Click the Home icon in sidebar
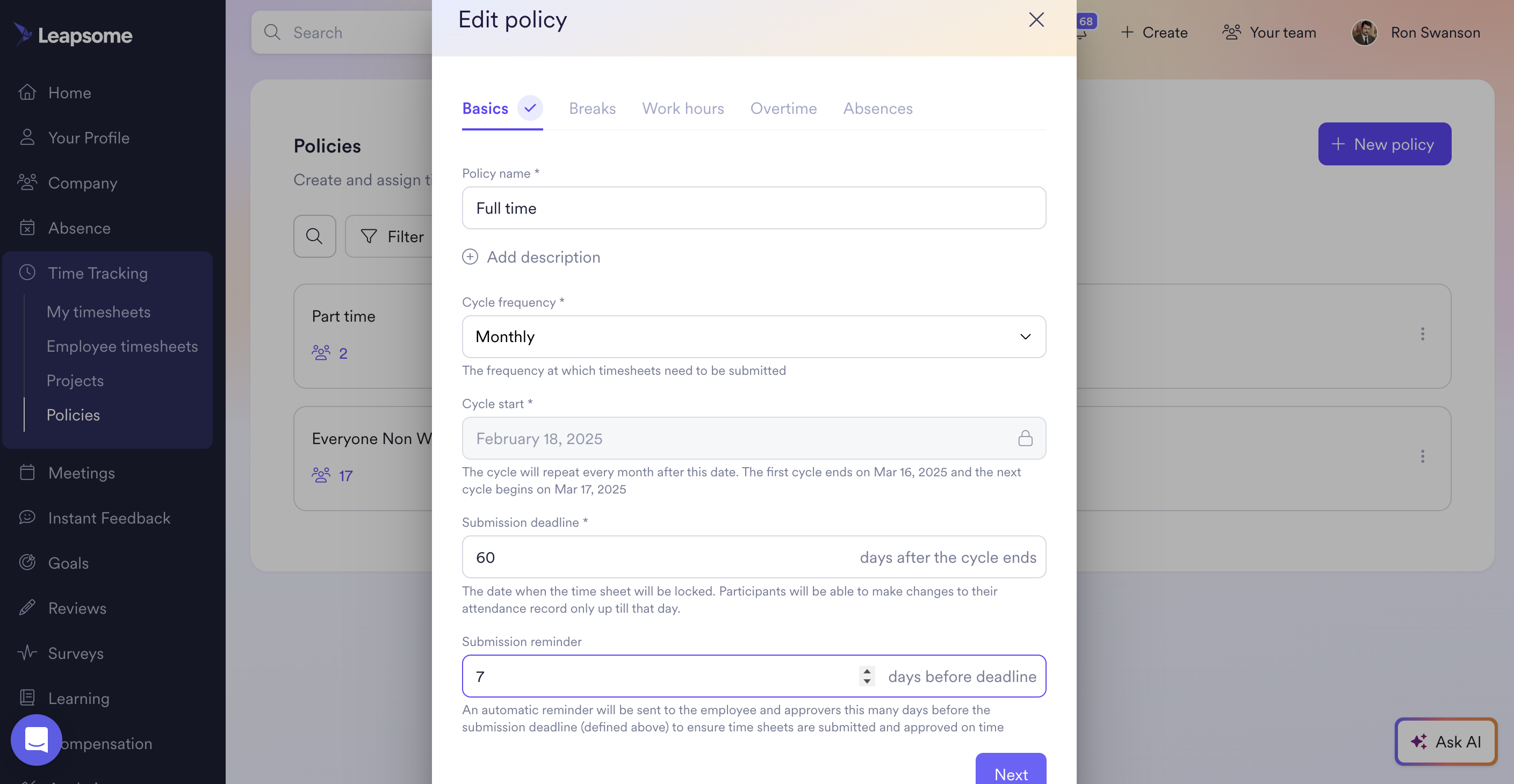This screenshot has height=784, width=1514. [x=27, y=93]
